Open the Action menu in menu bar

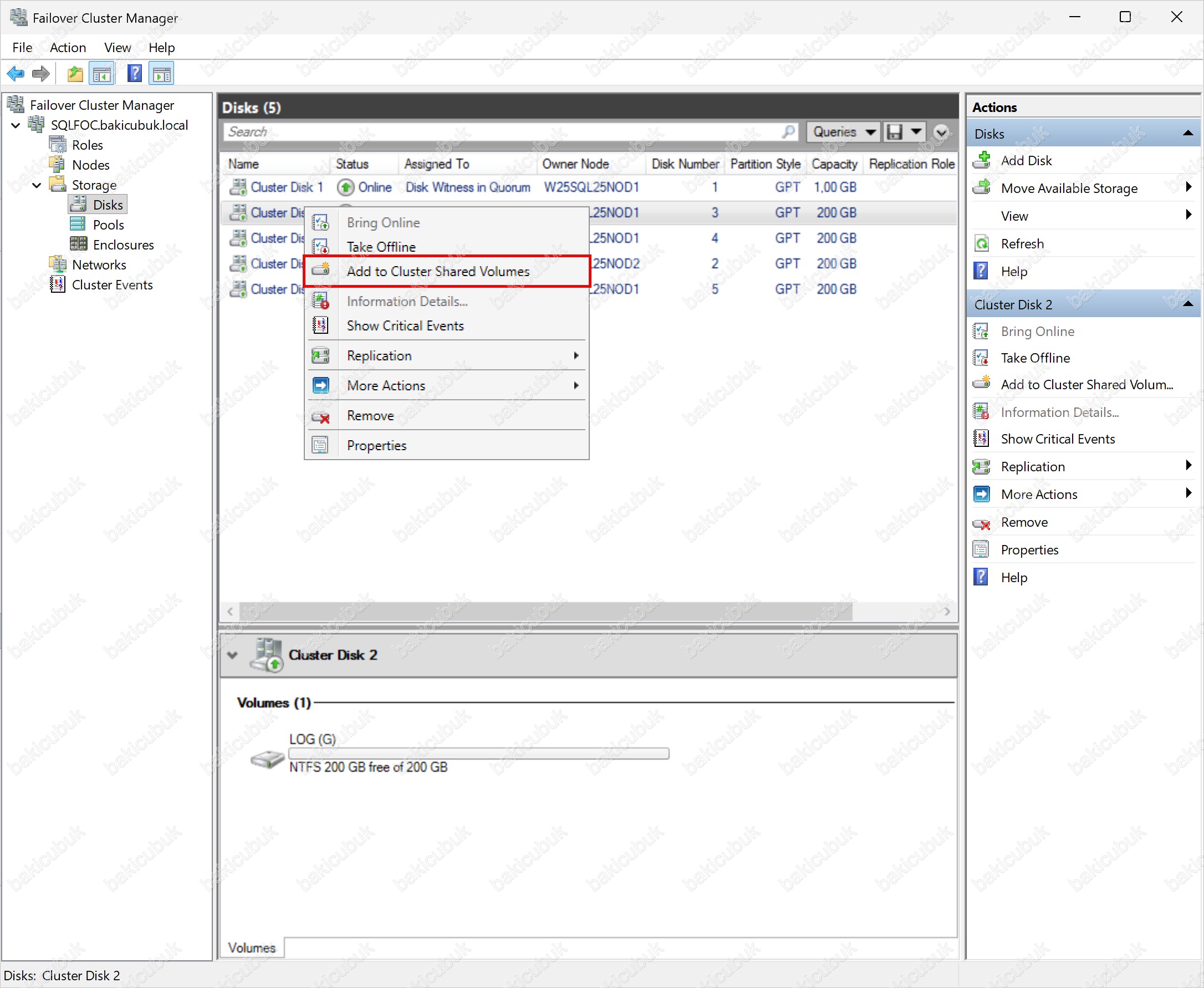click(x=68, y=47)
